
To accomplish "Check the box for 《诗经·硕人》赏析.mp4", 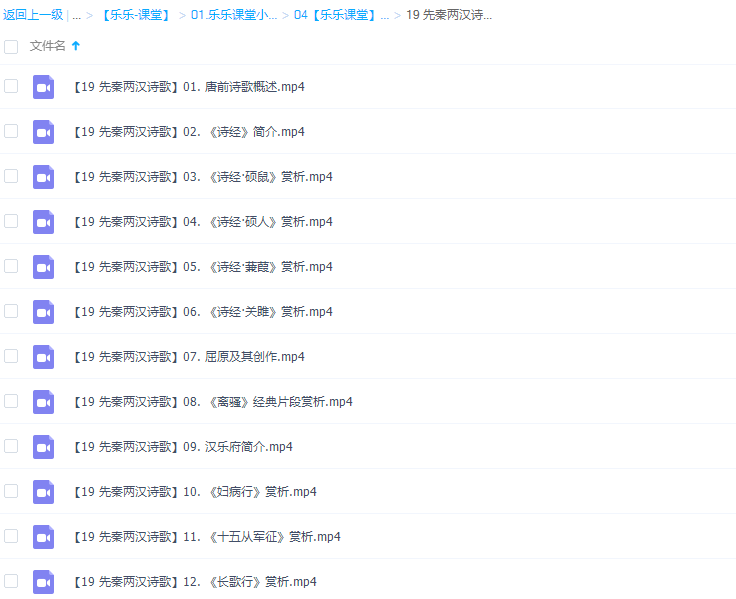I will (11, 221).
